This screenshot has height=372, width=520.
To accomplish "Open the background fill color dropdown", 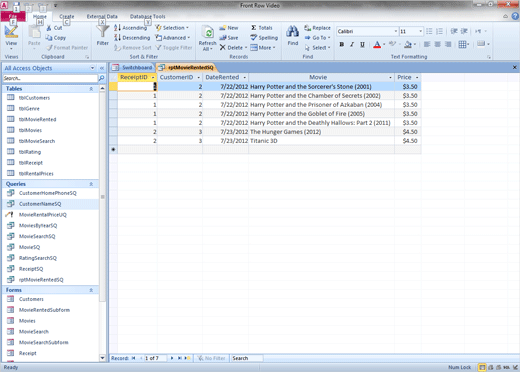I will 415,44.
